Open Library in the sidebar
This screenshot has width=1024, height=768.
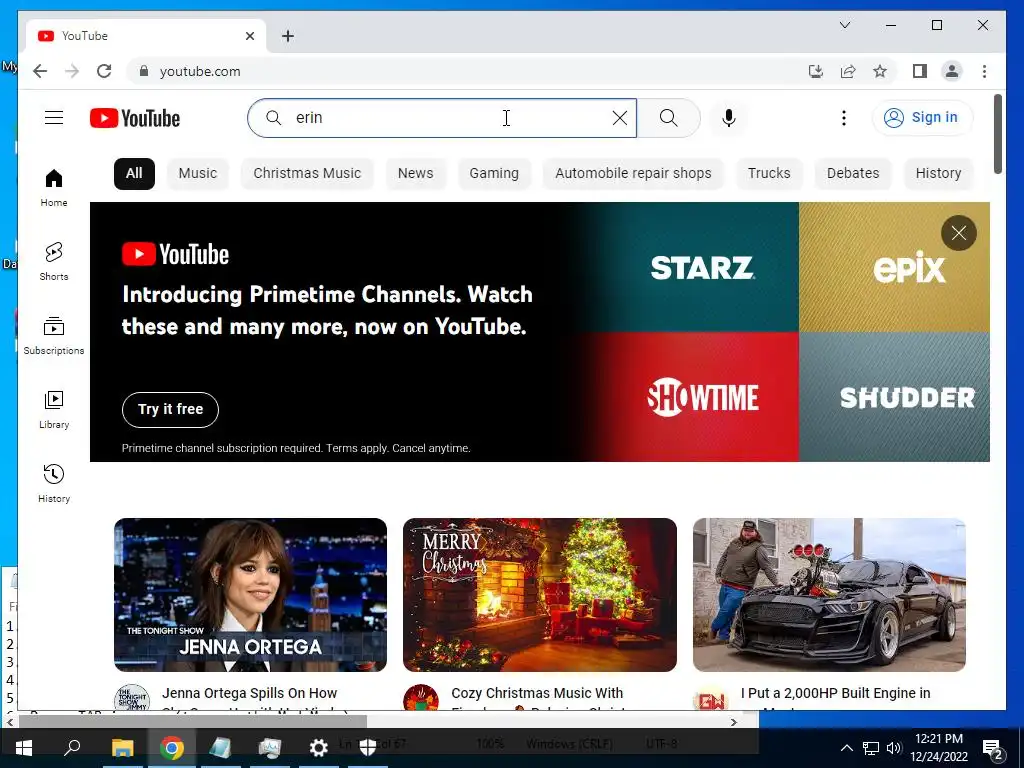tap(54, 409)
